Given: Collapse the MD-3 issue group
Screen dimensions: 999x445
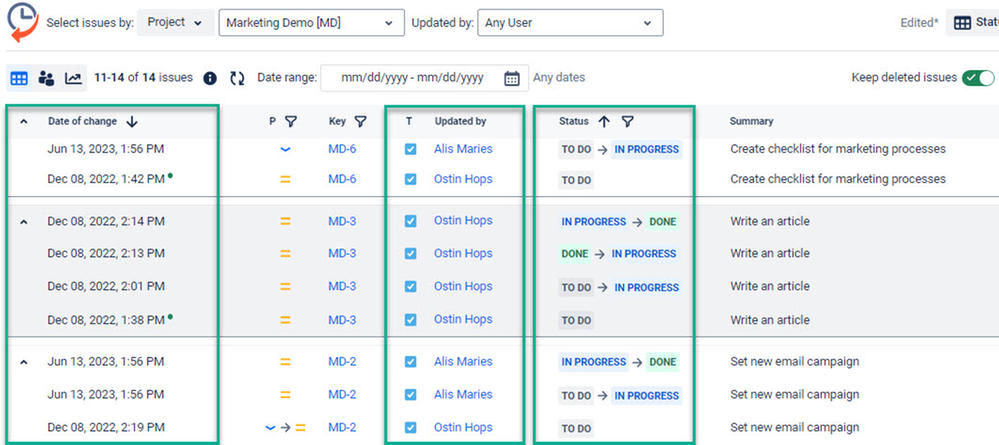Looking at the screenshot, I should pyautogui.click(x=24, y=222).
